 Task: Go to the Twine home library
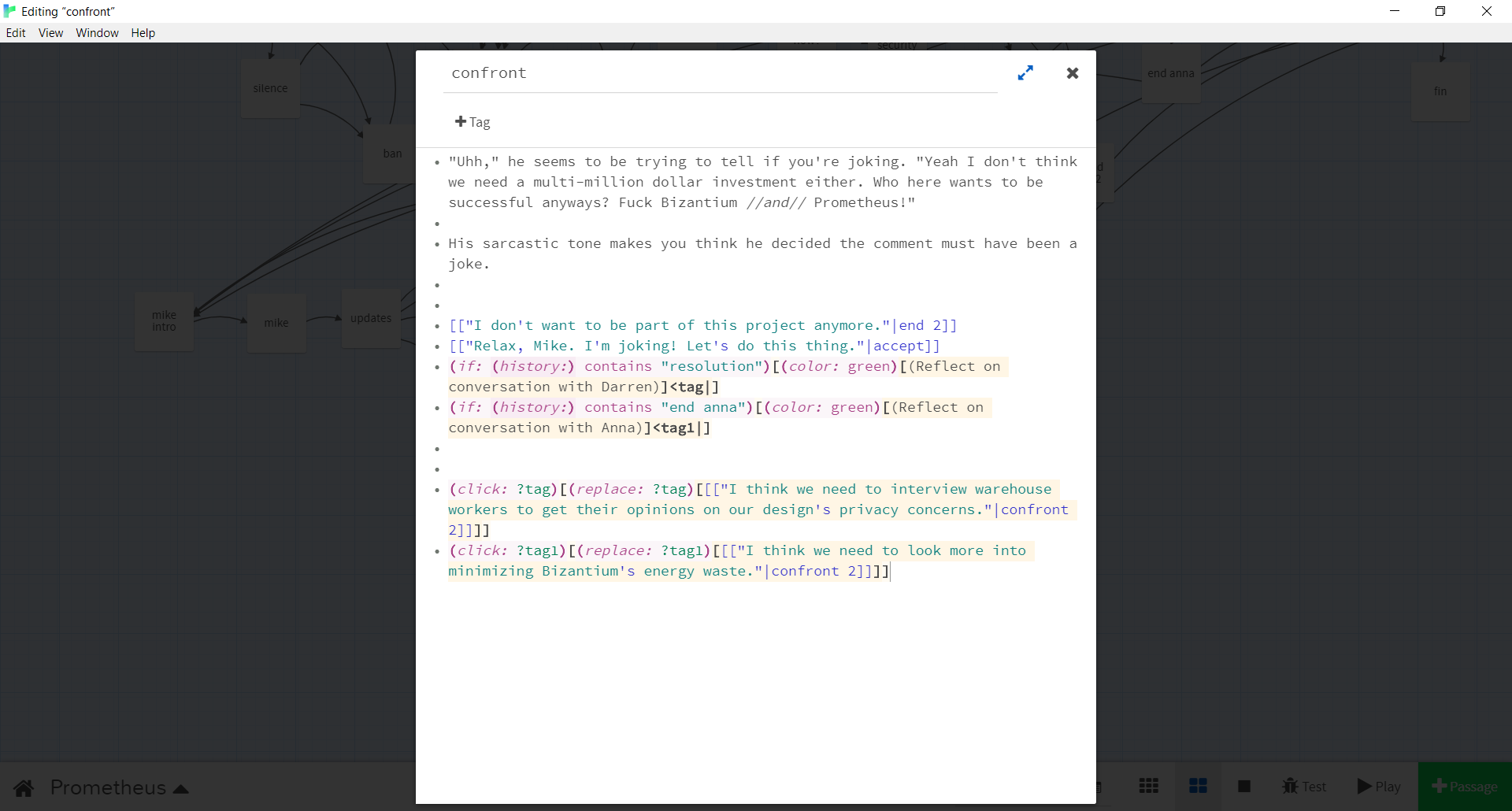click(24, 787)
